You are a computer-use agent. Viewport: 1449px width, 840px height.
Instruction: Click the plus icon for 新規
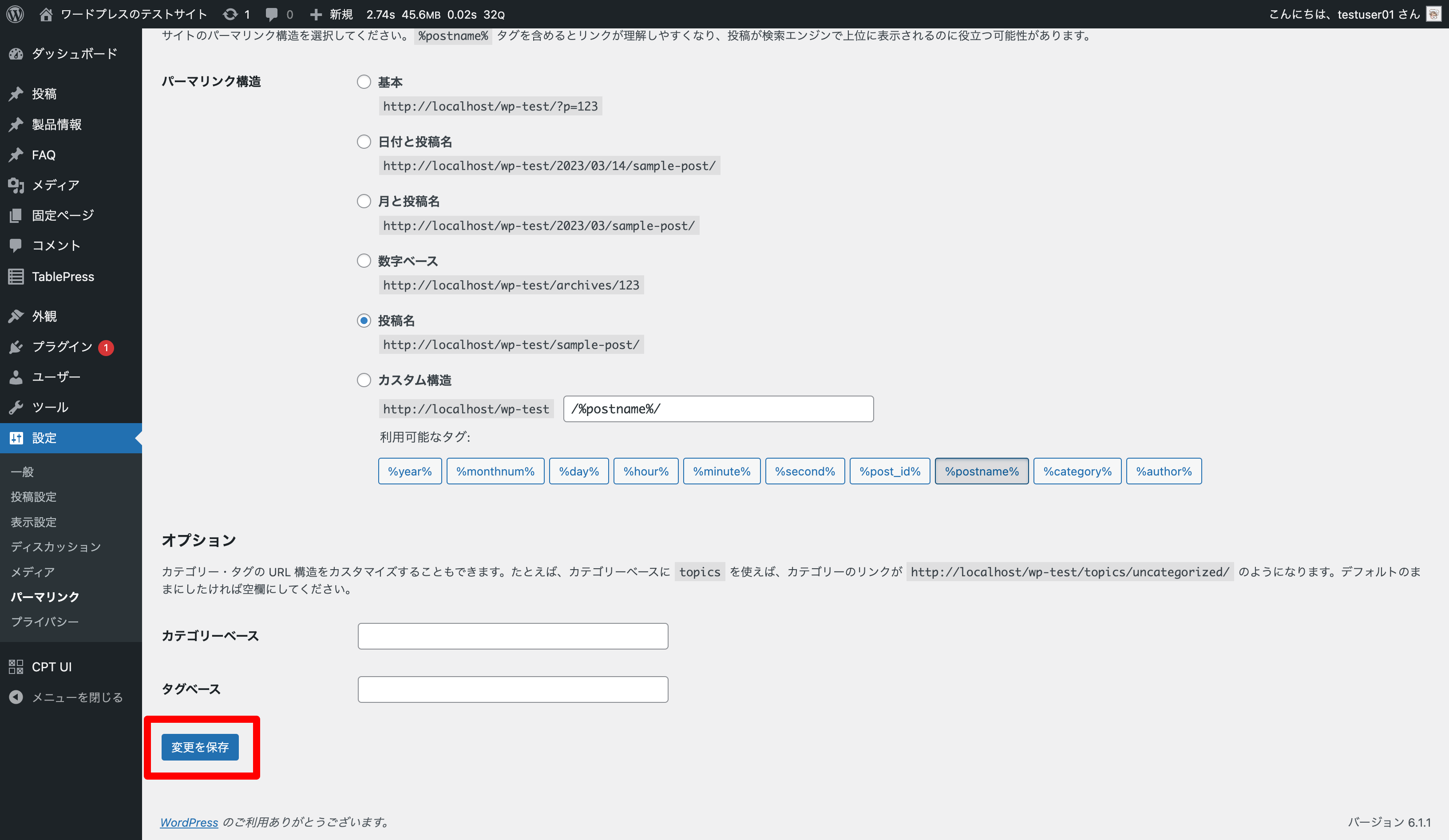(x=316, y=14)
